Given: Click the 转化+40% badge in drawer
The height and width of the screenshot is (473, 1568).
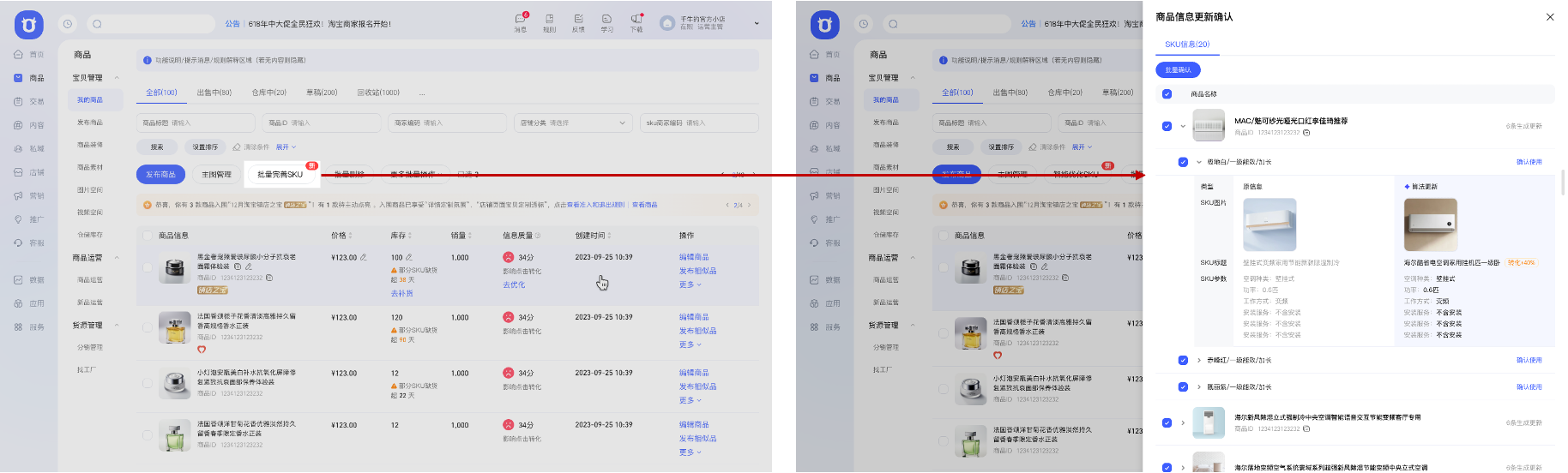Looking at the screenshot, I should coord(1521,262).
